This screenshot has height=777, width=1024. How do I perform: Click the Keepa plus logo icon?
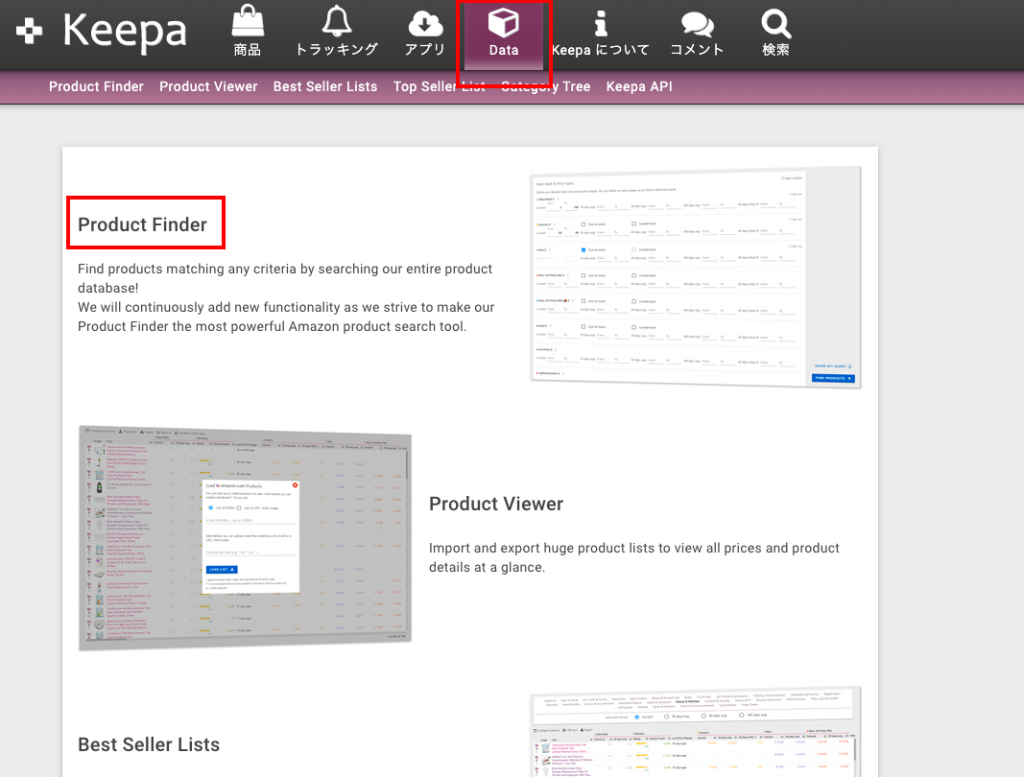coord(30,32)
